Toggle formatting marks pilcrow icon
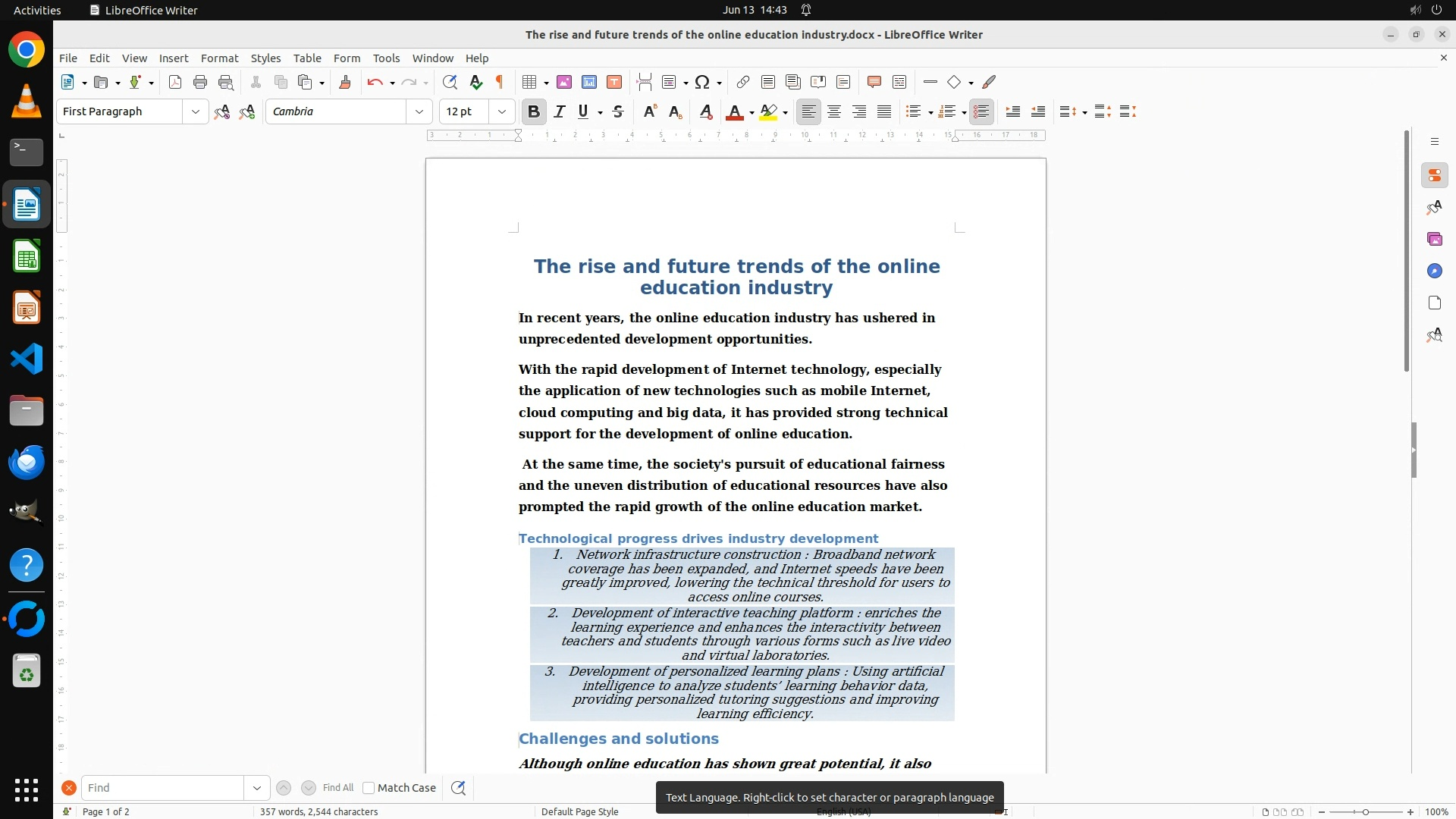This screenshot has width=1456, height=819. 500,83
